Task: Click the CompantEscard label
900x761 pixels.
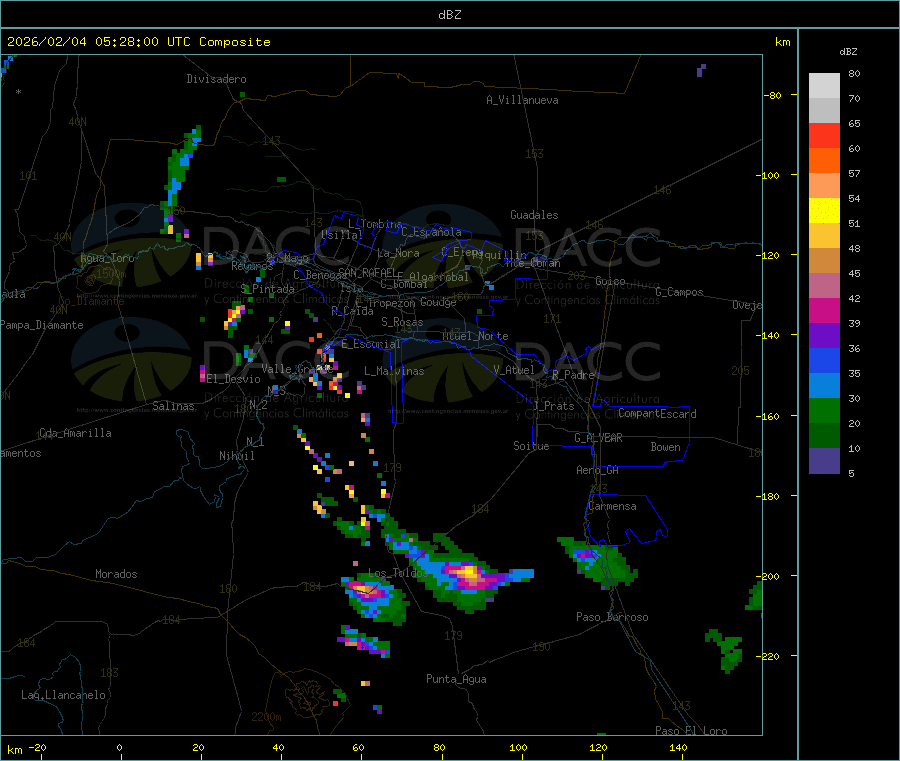Action: tap(657, 414)
